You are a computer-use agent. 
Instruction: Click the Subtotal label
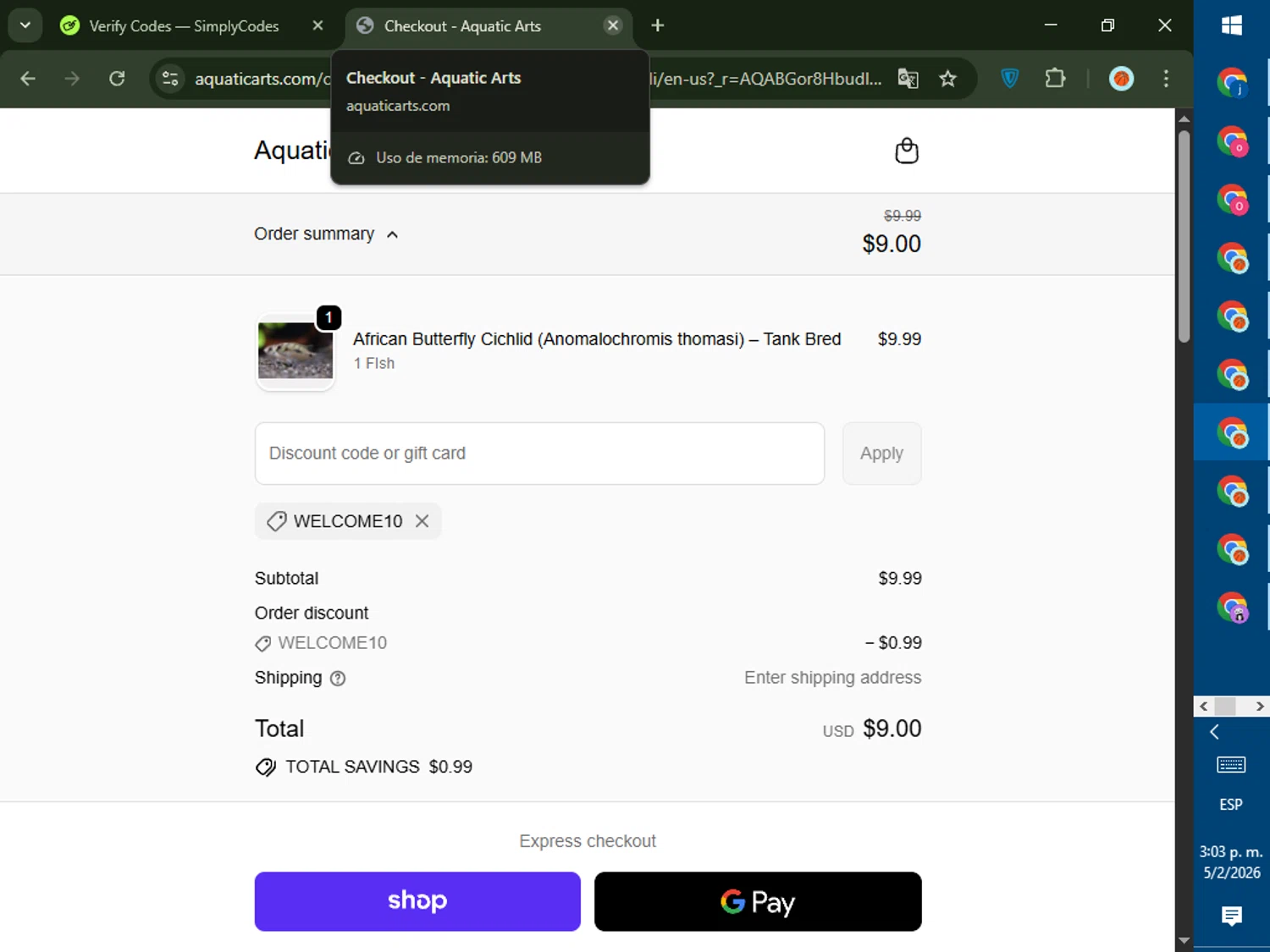(287, 579)
